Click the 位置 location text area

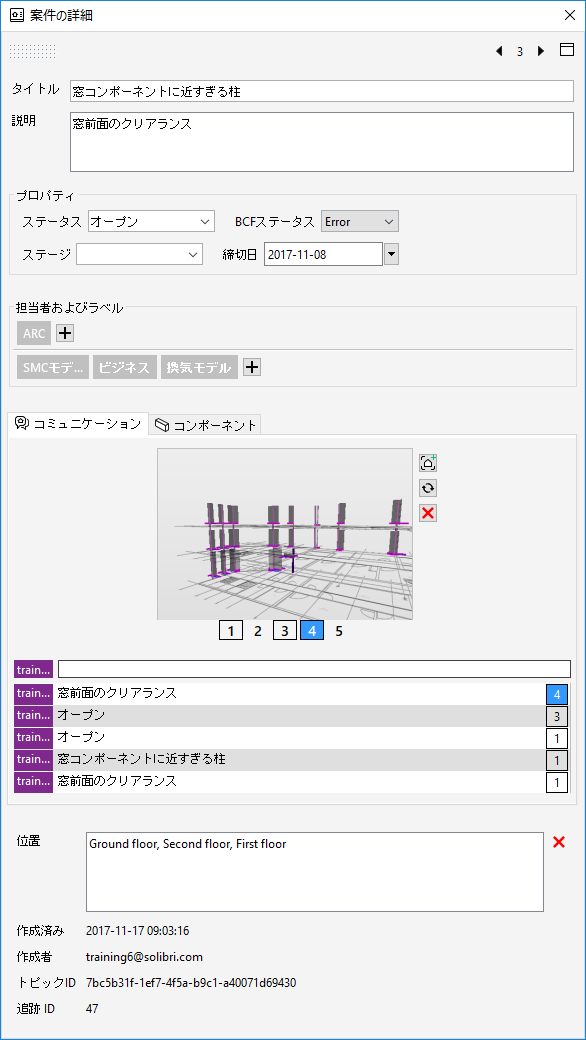[315, 872]
